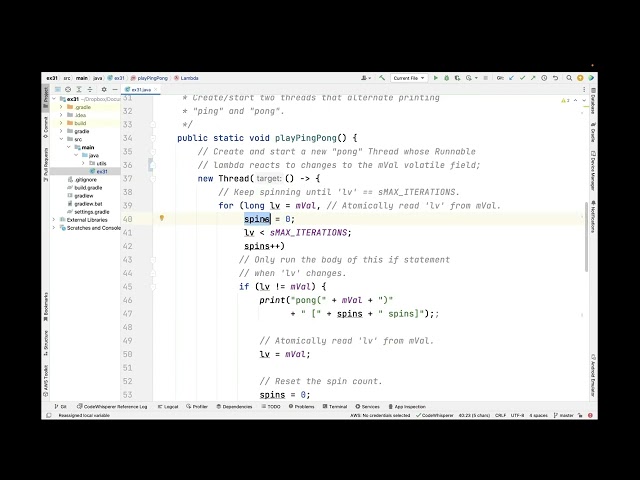Collapse the src folder
Viewport: 640px width, 480px height.
61,139
